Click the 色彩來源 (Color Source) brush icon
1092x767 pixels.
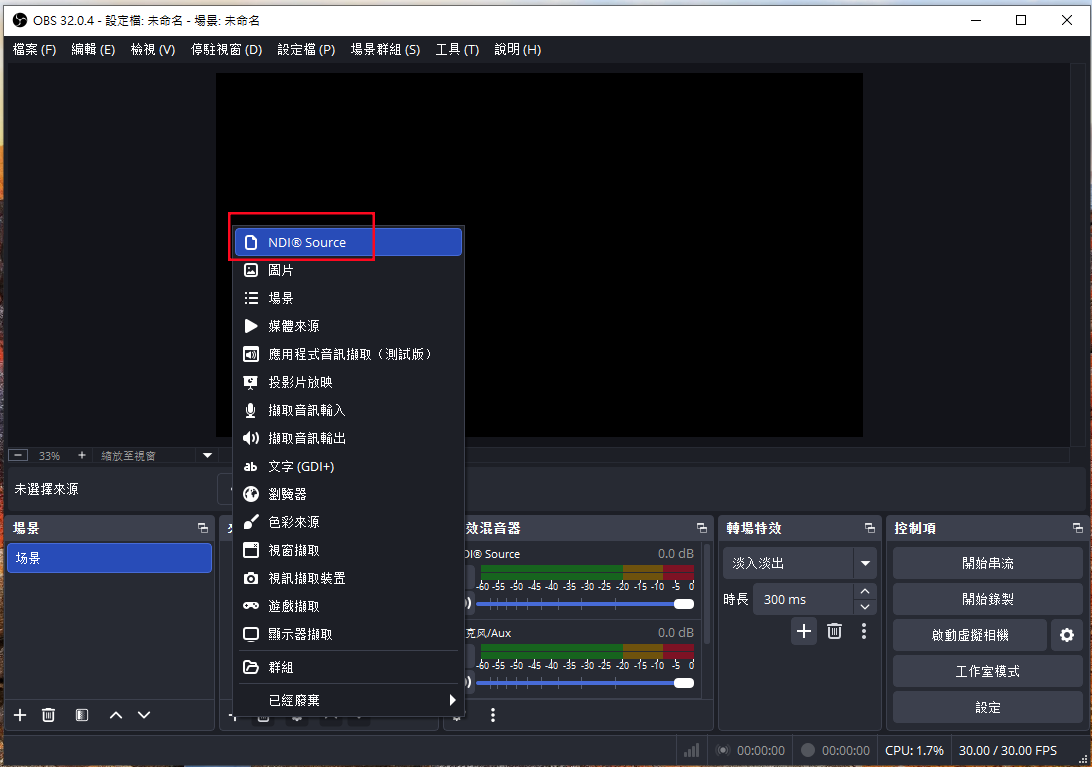(251, 522)
